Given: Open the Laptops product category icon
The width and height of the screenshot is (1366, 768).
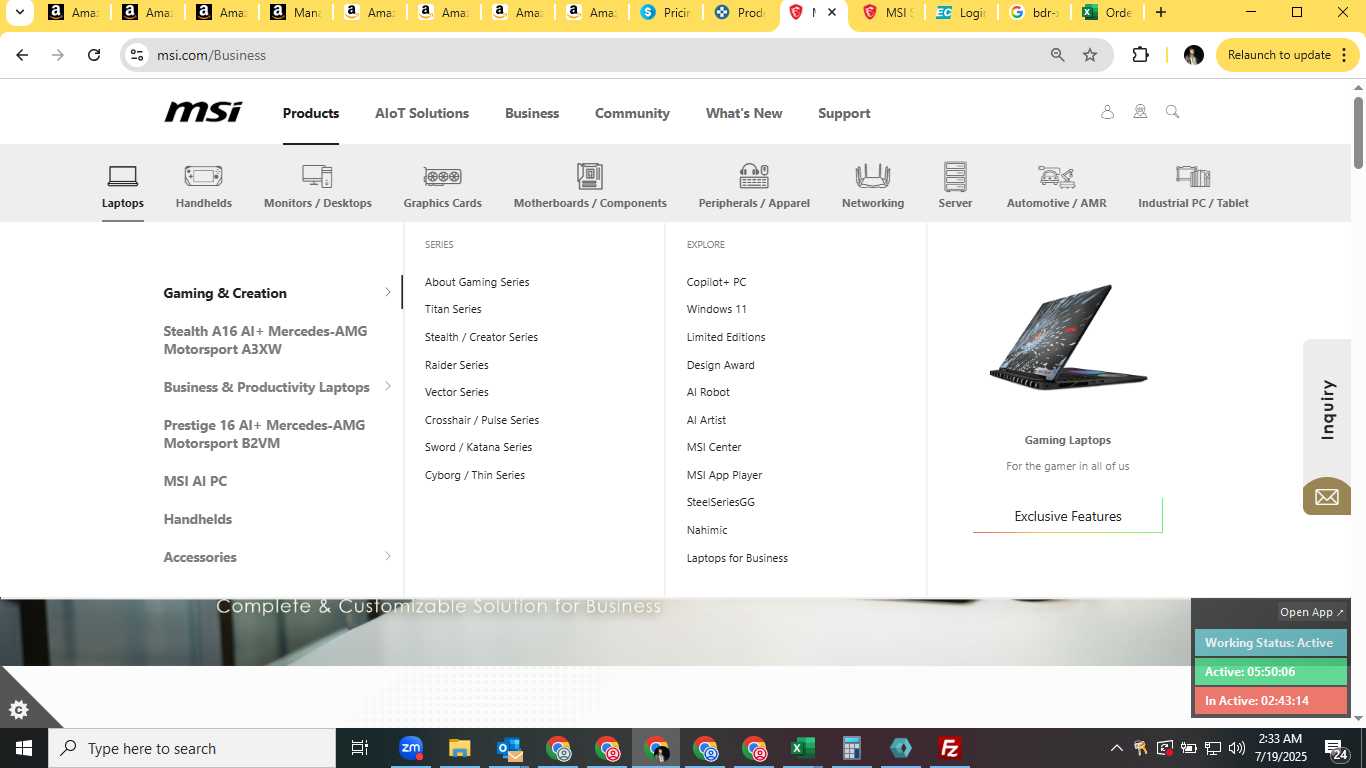Looking at the screenshot, I should click(x=123, y=177).
